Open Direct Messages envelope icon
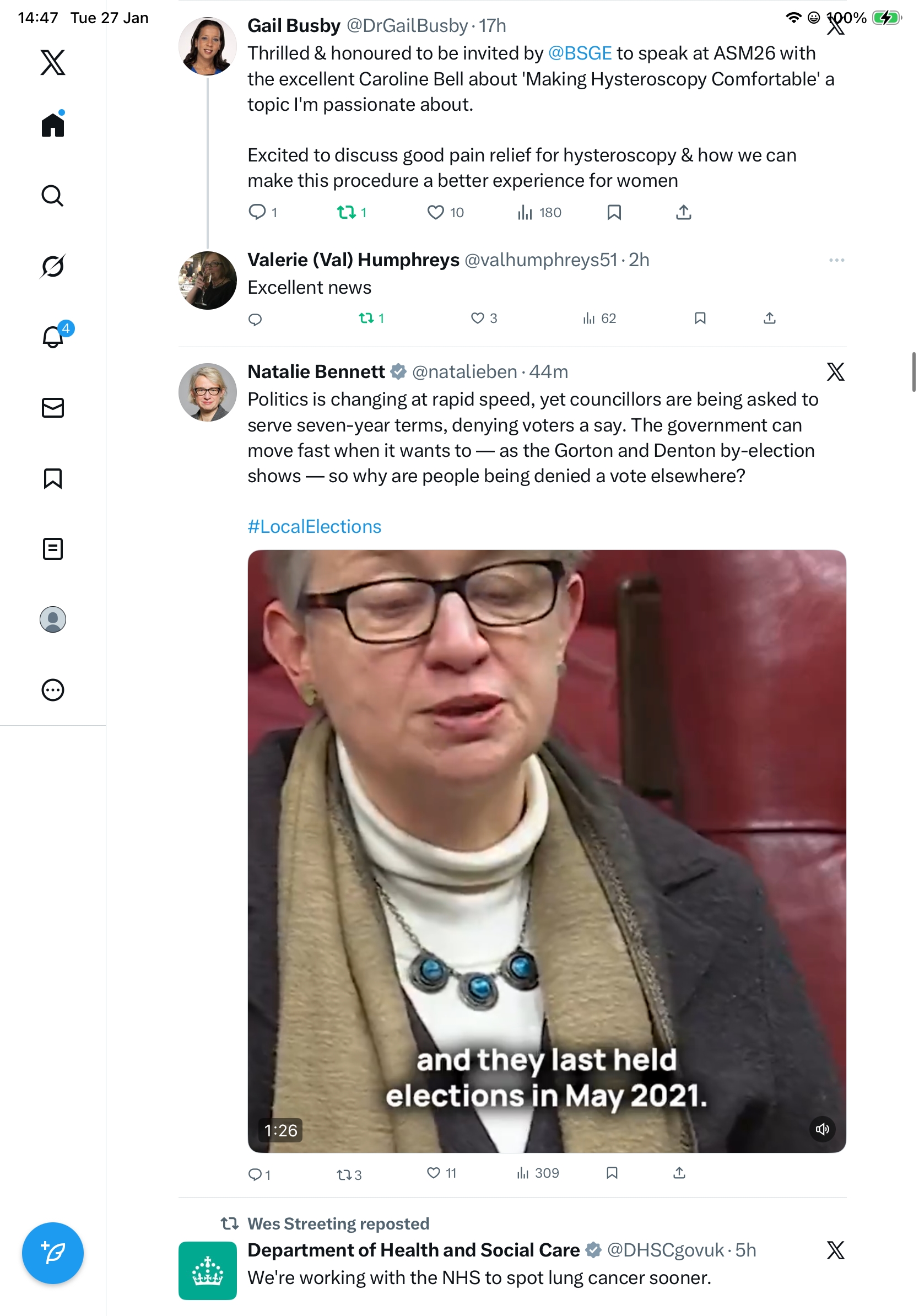919x1316 pixels. pos(53,407)
